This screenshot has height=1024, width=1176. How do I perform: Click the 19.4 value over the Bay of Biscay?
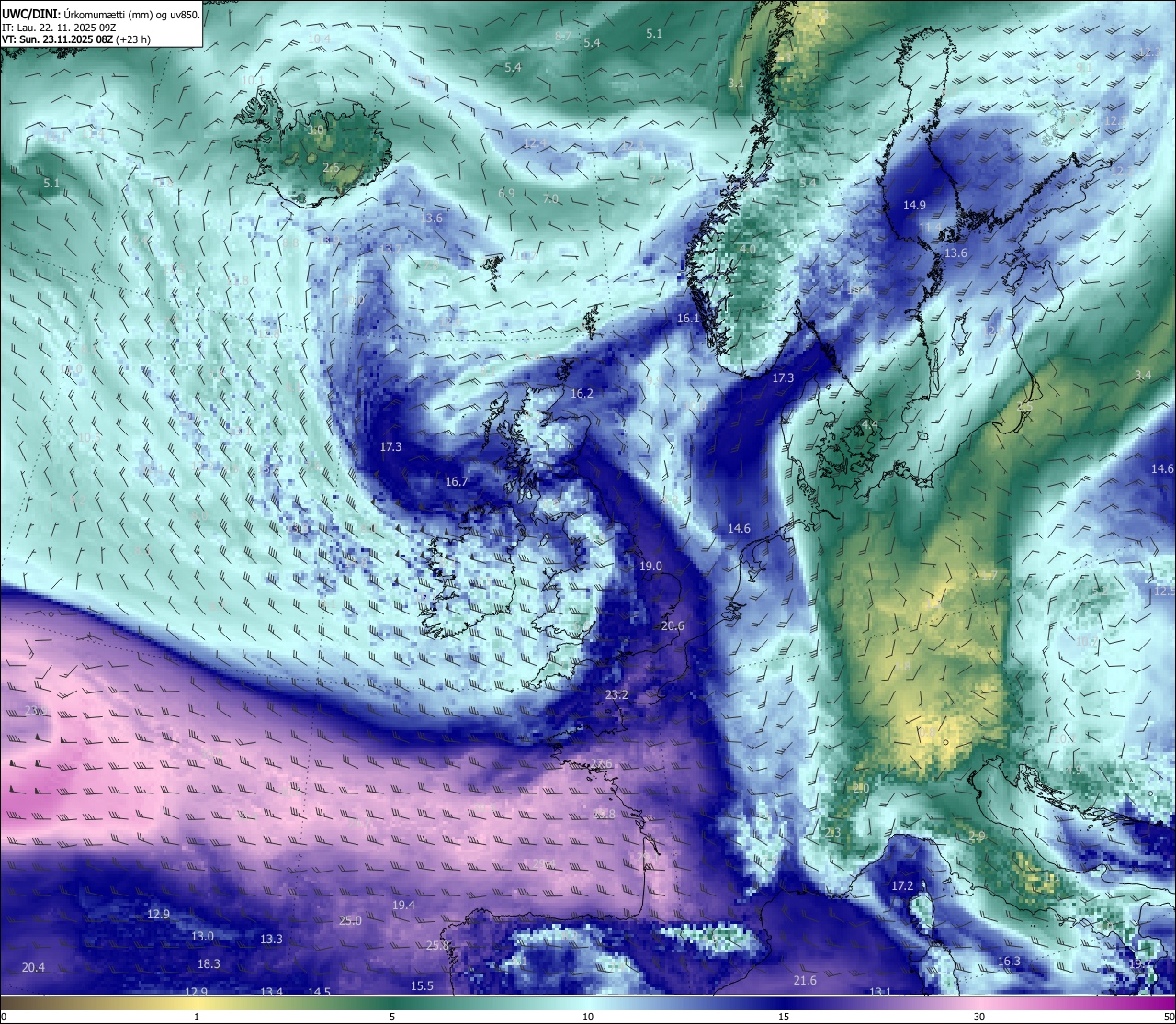click(x=403, y=906)
